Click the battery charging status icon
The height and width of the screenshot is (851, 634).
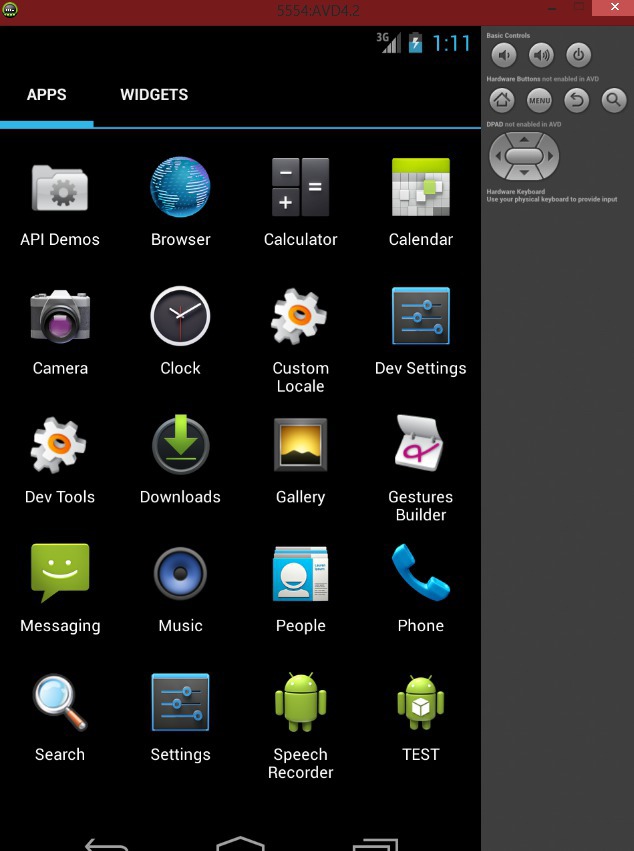click(x=415, y=42)
